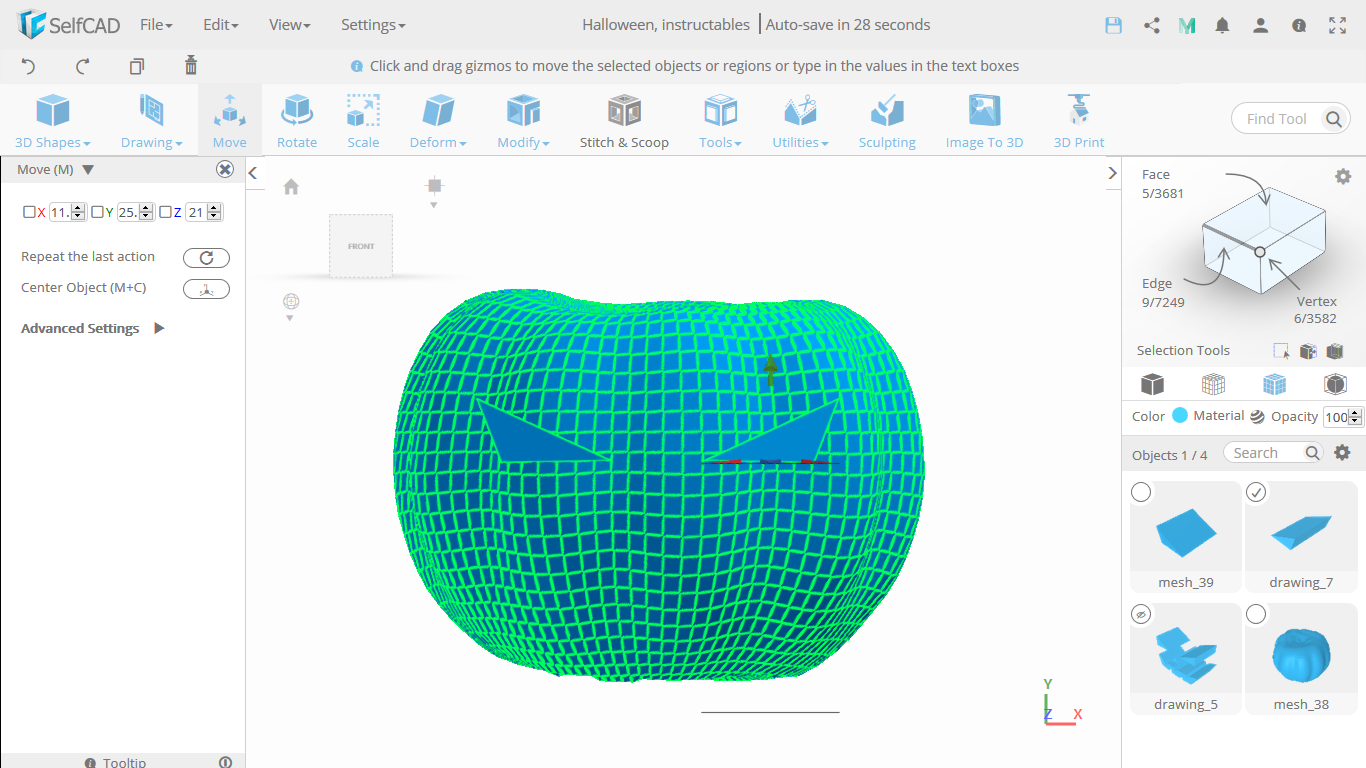Viewport: 1366px width, 768px height.
Task: Expand the right panel arrow
Action: pyautogui.click(x=1112, y=173)
